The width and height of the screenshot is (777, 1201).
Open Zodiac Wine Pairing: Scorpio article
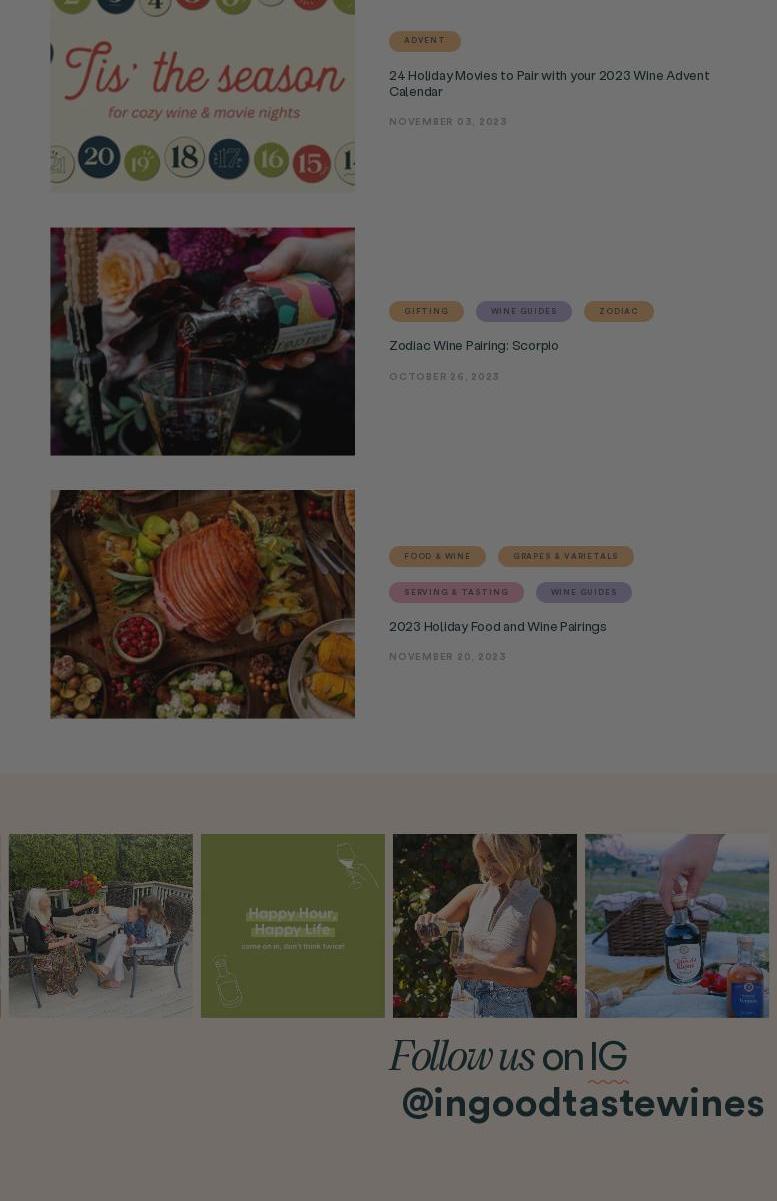pos(474,346)
